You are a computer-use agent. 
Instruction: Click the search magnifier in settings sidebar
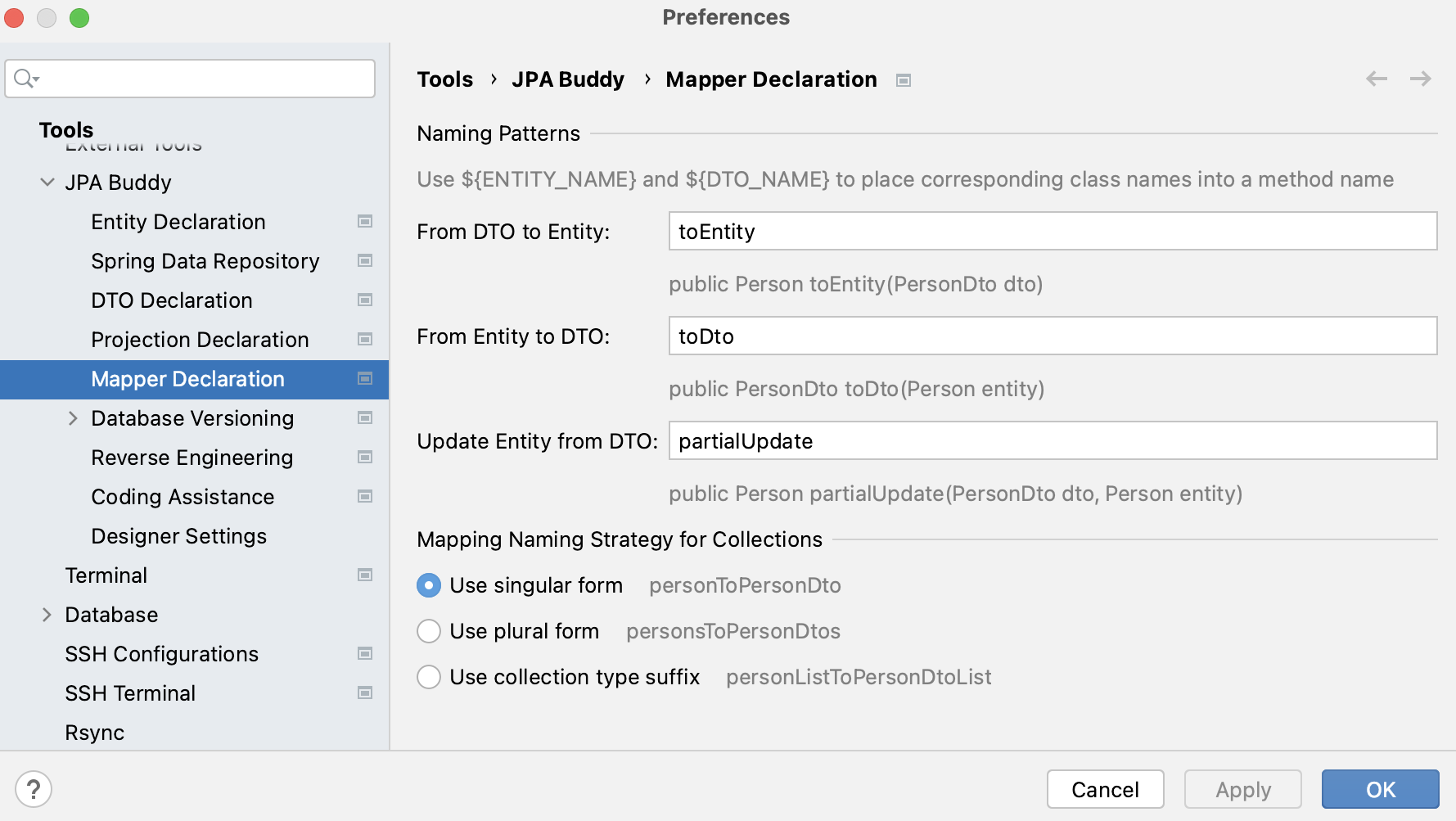[25, 78]
